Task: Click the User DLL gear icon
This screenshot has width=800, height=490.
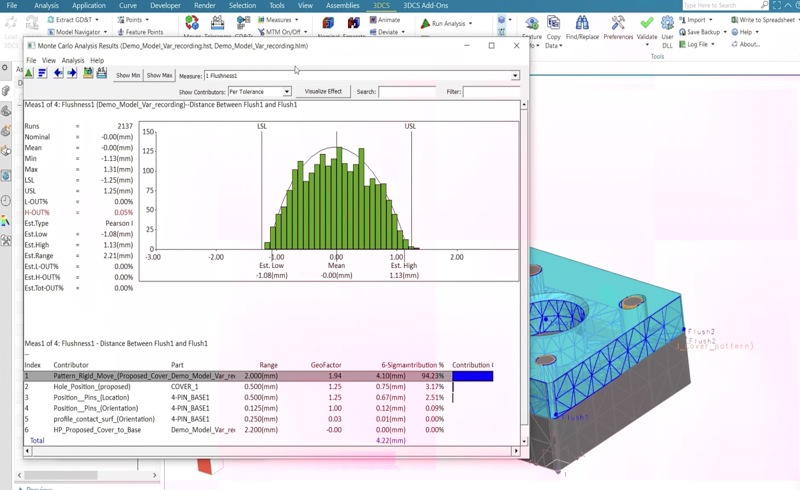Action: (x=667, y=23)
